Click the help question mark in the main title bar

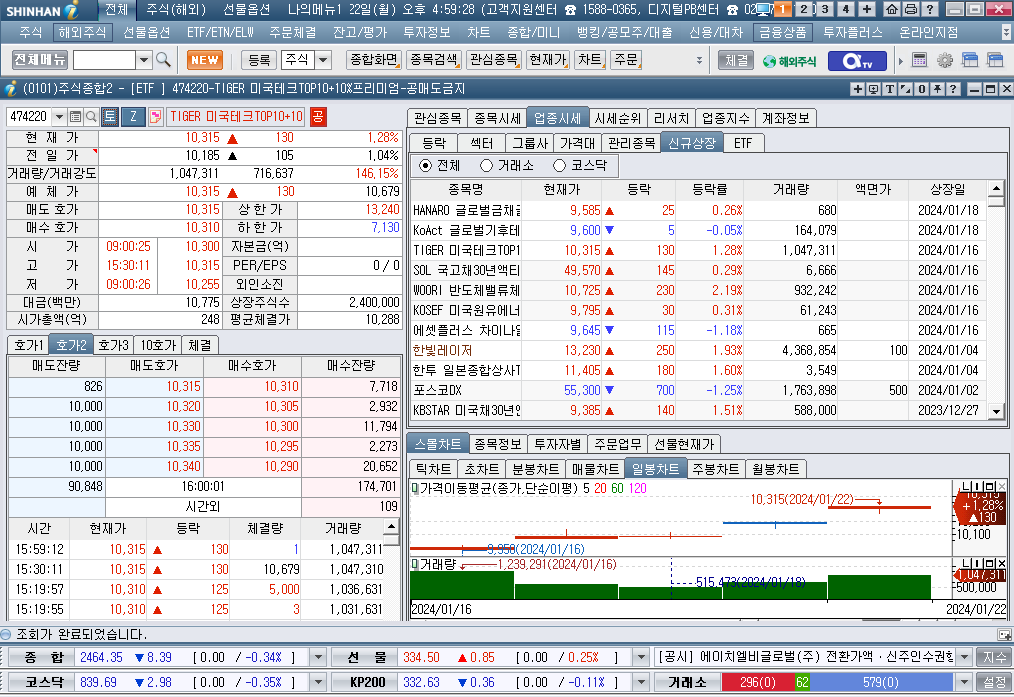click(x=929, y=9)
